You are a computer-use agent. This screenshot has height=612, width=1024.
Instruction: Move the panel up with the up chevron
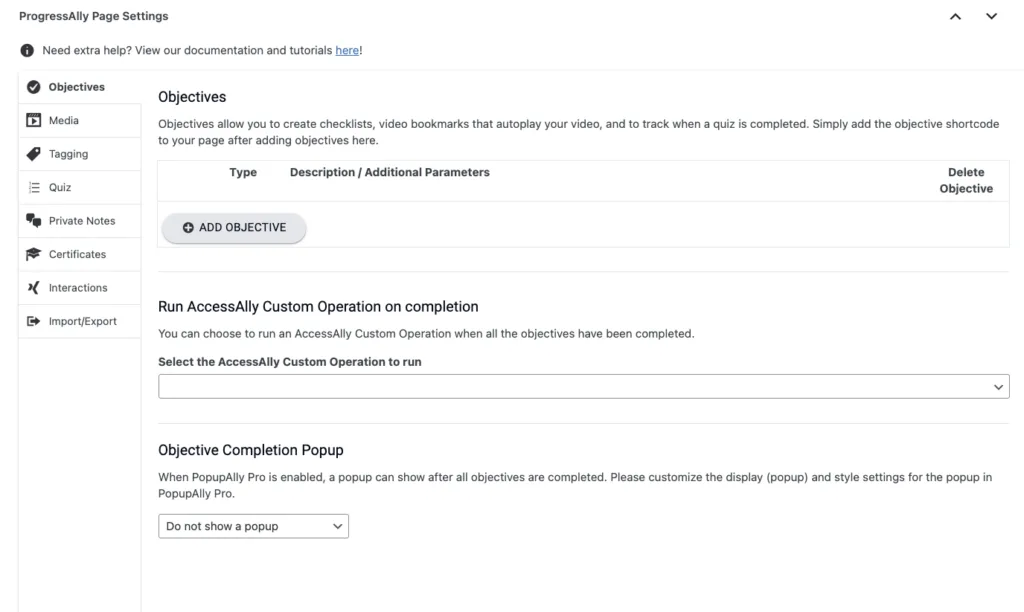[x=956, y=16]
